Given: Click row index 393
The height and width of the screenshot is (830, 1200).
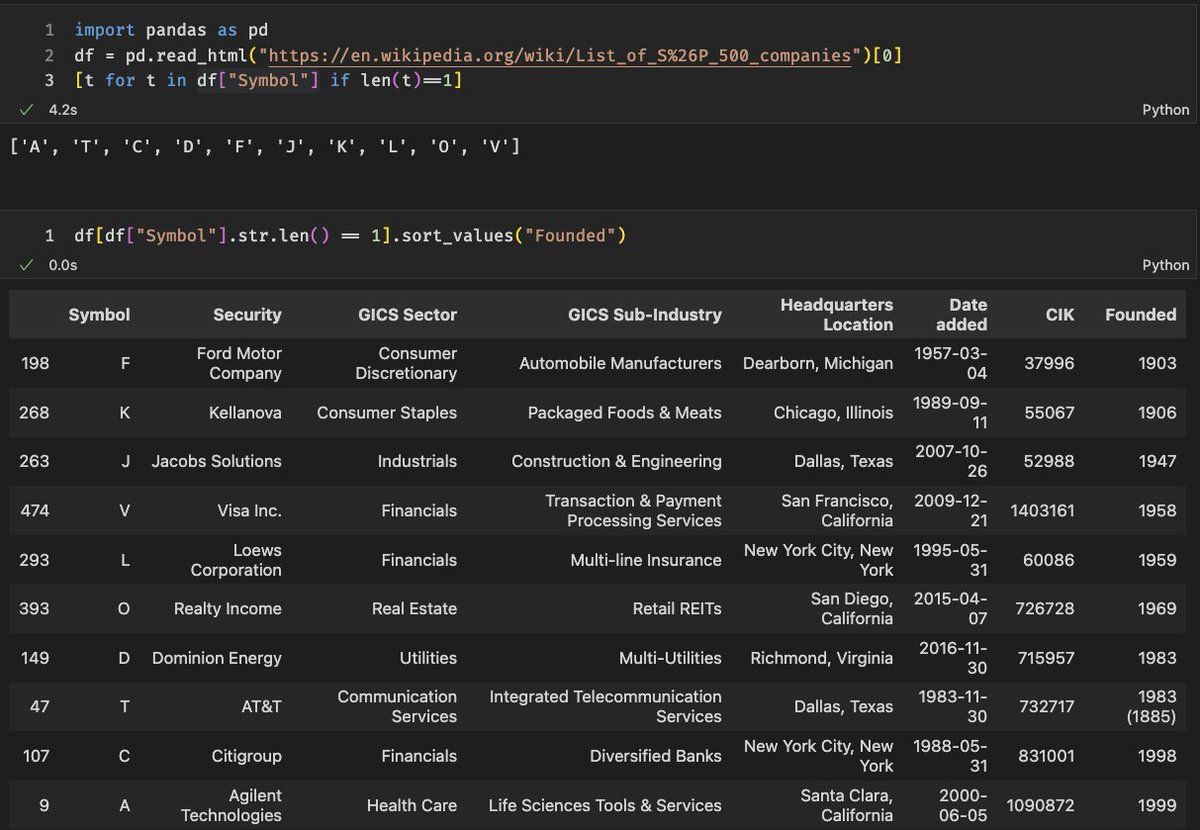Looking at the screenshot, I should coord(34,608).
